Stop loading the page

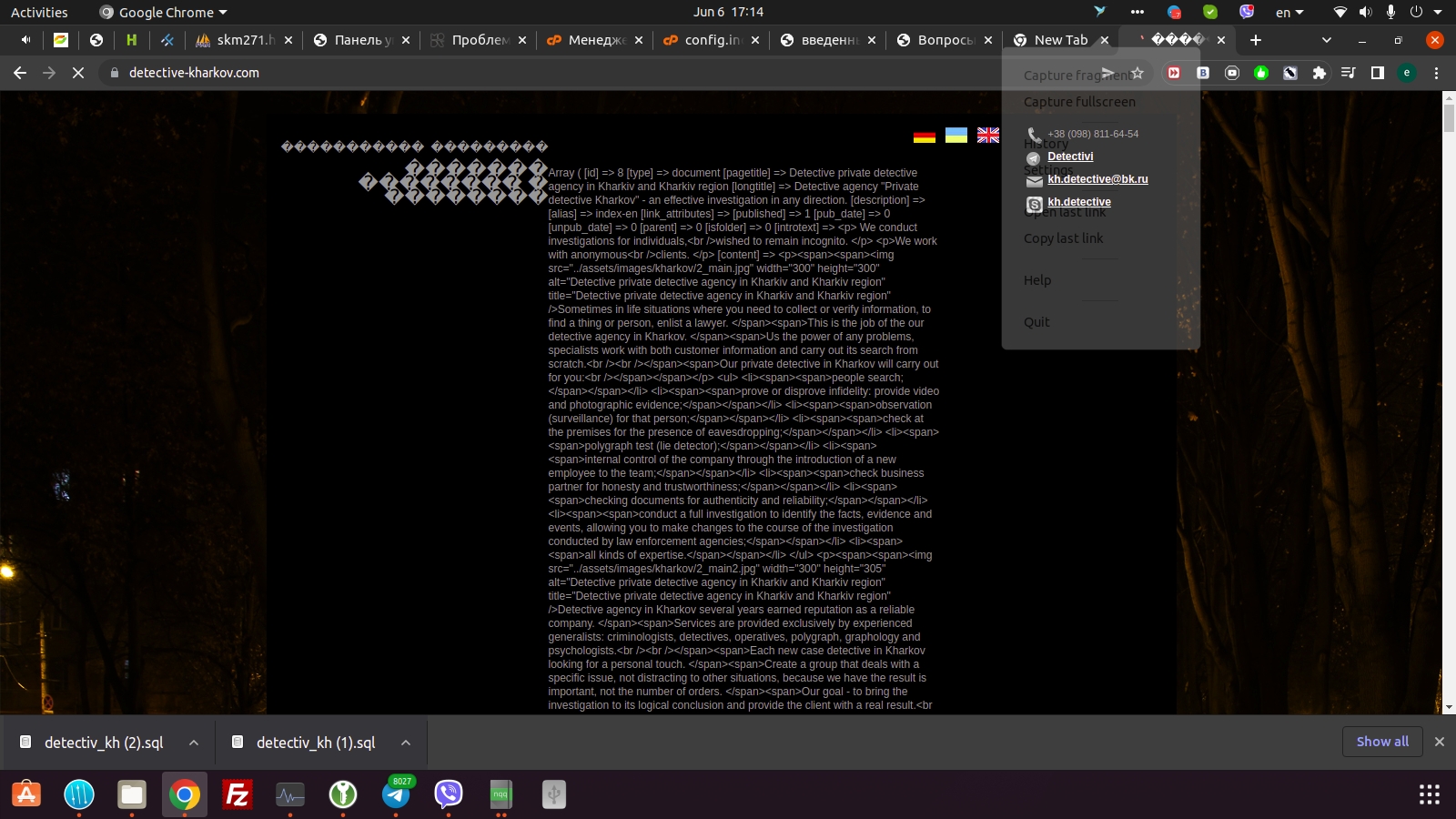point(78,73)
